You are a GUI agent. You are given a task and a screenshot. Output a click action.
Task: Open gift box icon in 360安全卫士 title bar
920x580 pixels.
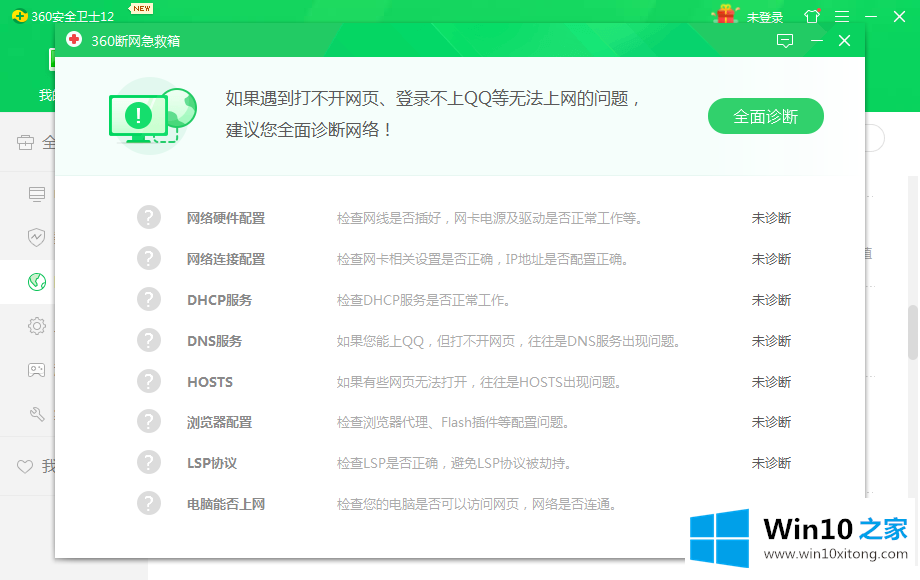click(x=726, y=15)
